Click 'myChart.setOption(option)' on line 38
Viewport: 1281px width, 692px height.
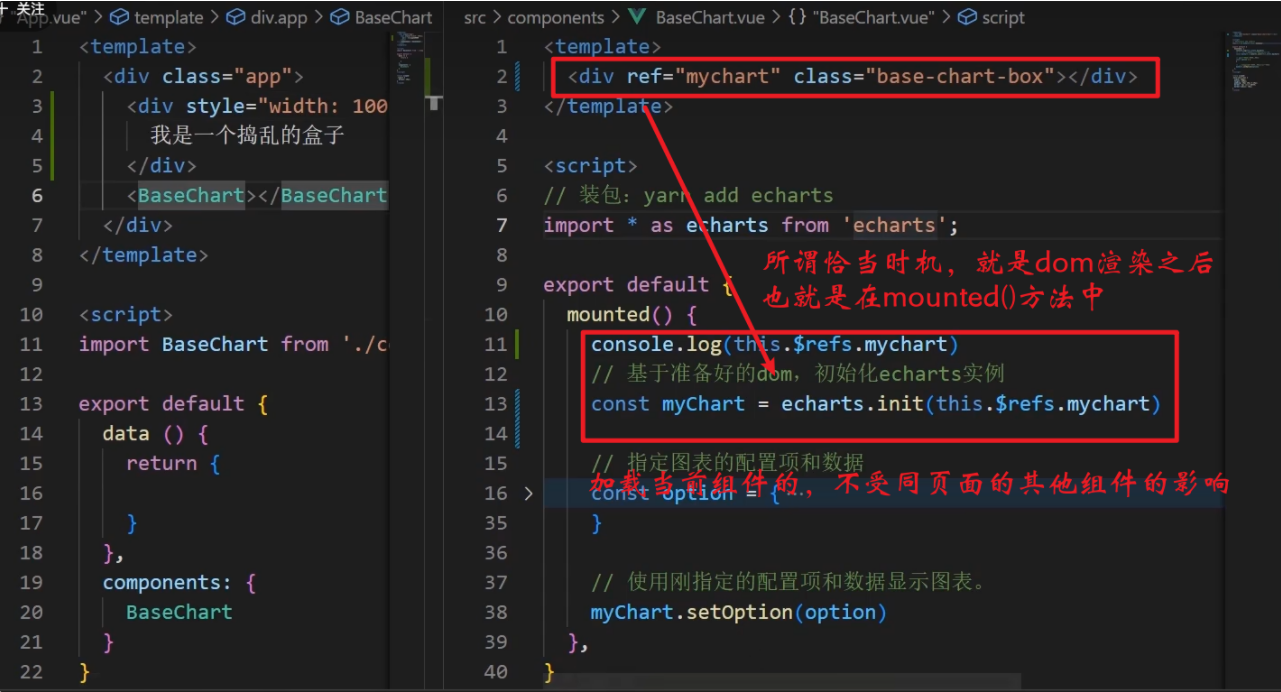tap(739, 612)
